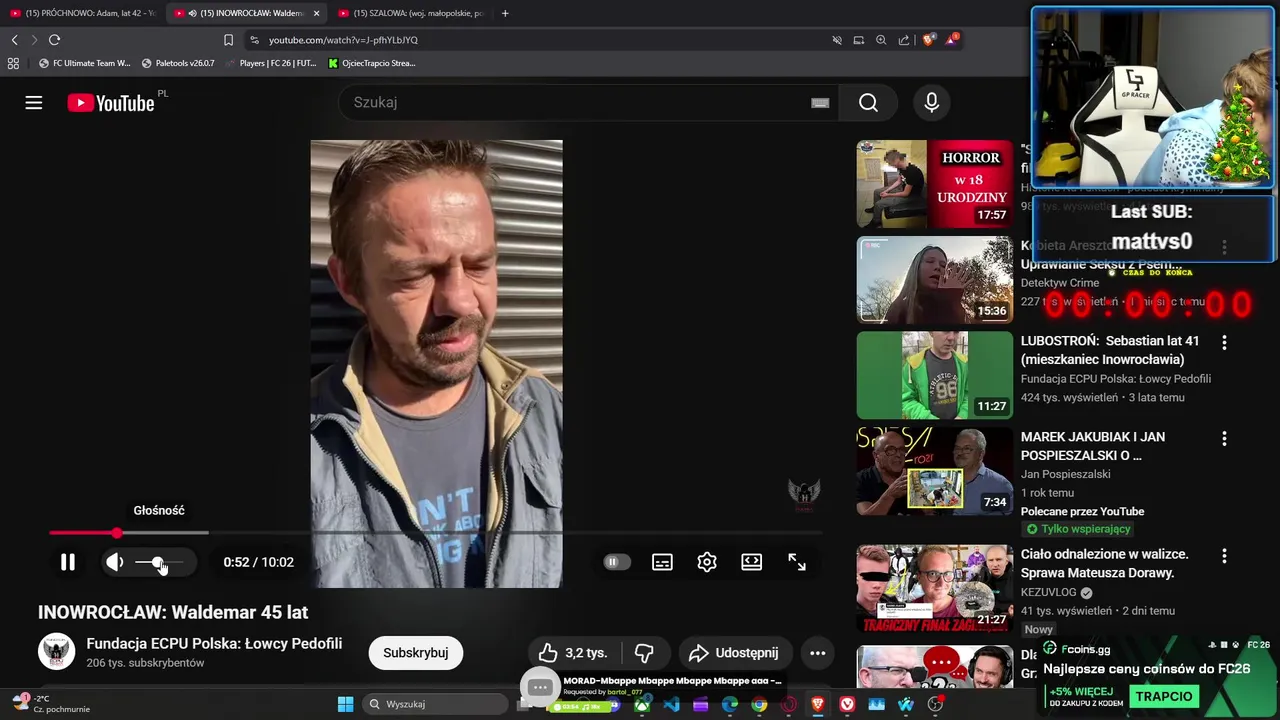Like the video (3,2 tys.)
The image size is (1280, 720).
(x=573, y=653)
